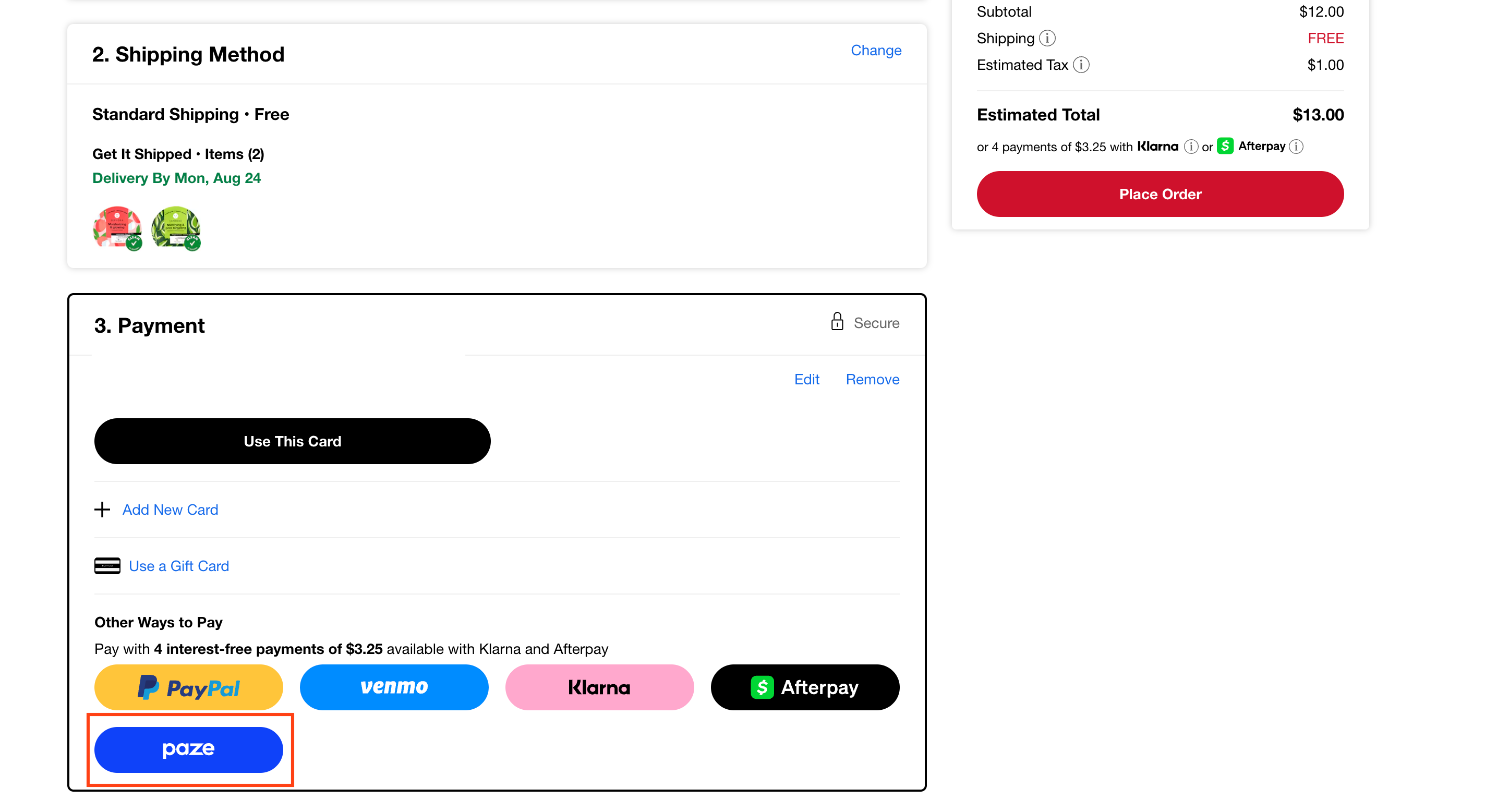1485x812 pixels.
Task: Select the pink Klarna payment button
Action: click(x=599, y=687)
